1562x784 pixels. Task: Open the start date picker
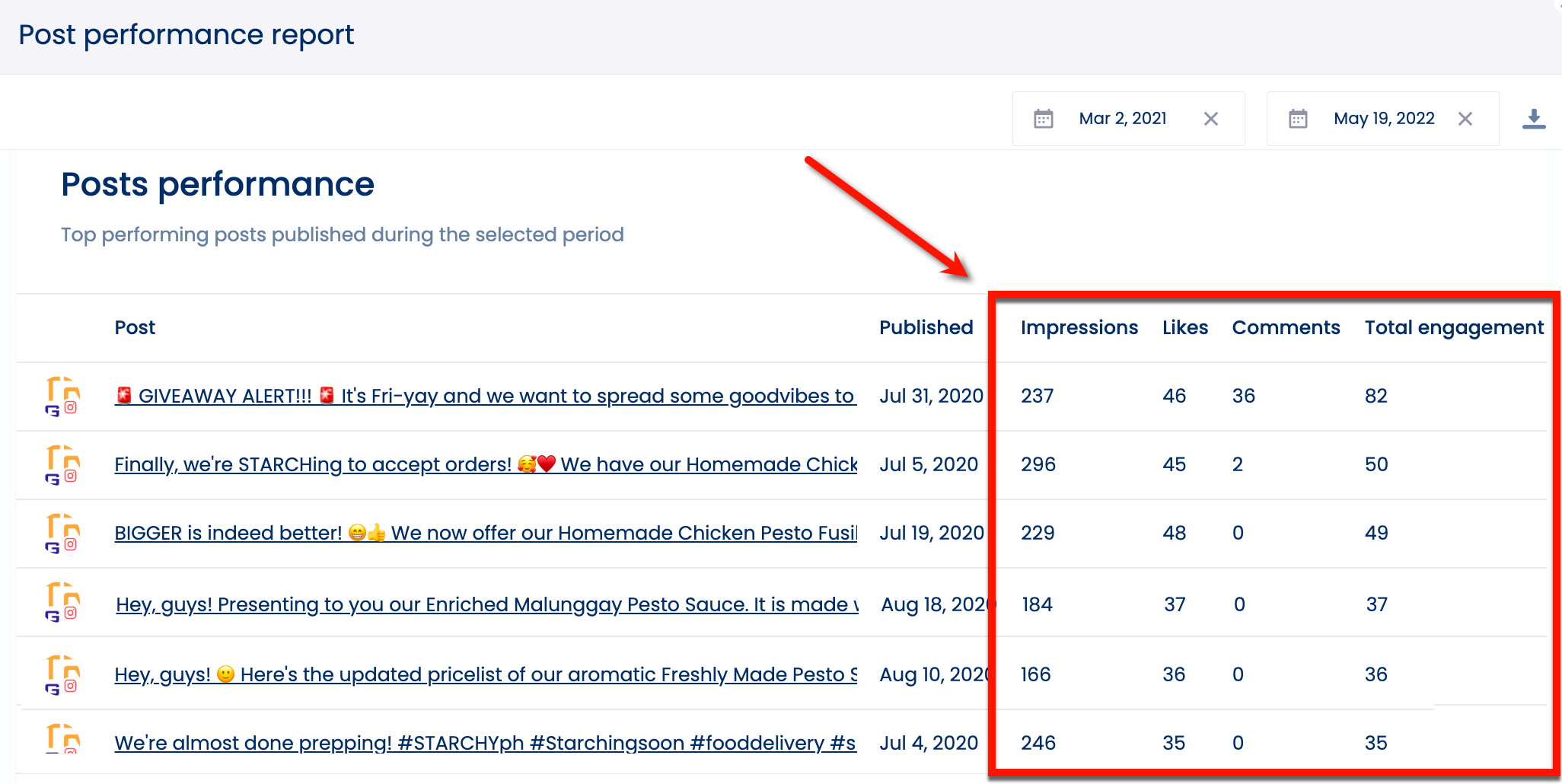tap(1123, 118)
